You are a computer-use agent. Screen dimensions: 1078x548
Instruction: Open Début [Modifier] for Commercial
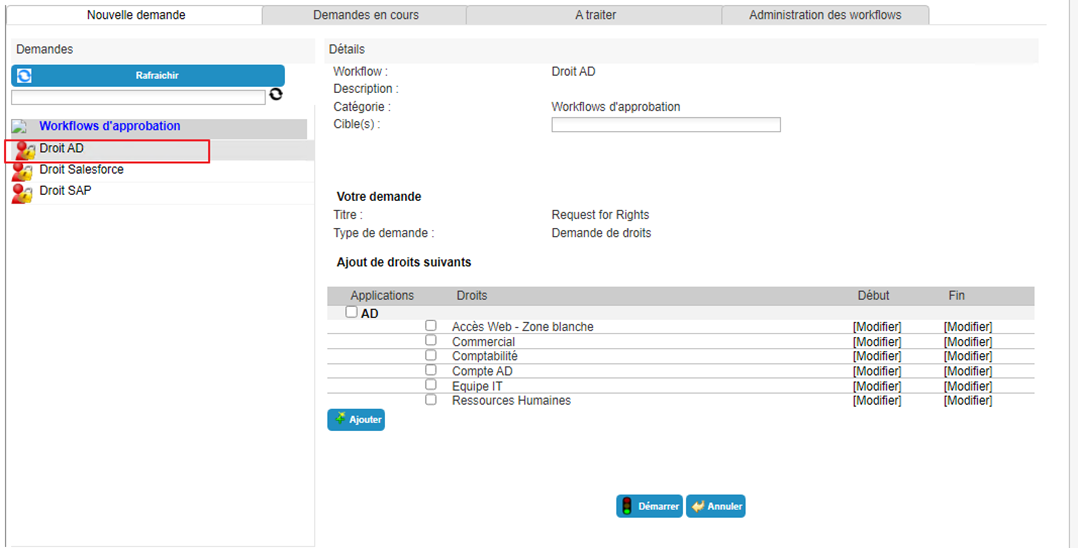pyautogui.click(x=877, y=342)
